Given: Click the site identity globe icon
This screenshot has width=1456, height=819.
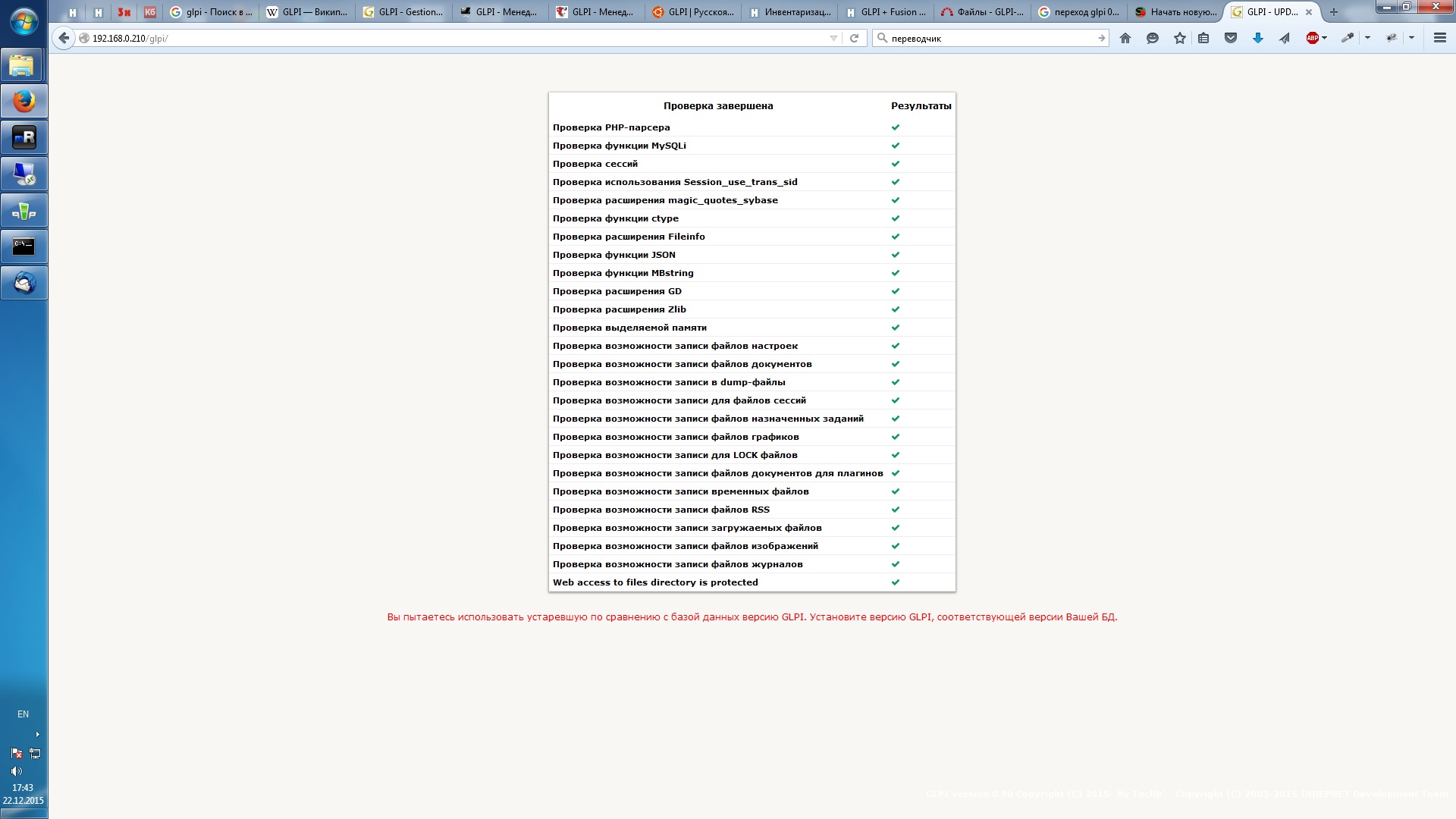Looking at the screenshot, I should (83, 38).
